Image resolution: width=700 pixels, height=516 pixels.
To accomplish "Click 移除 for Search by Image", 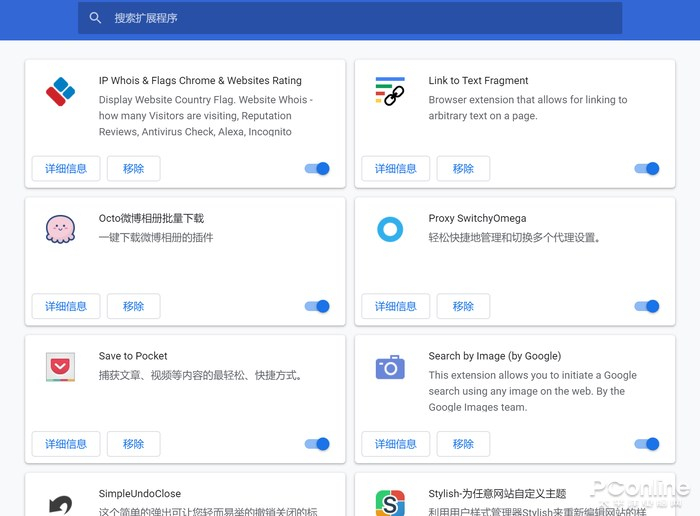I will [x=463, y=444].
